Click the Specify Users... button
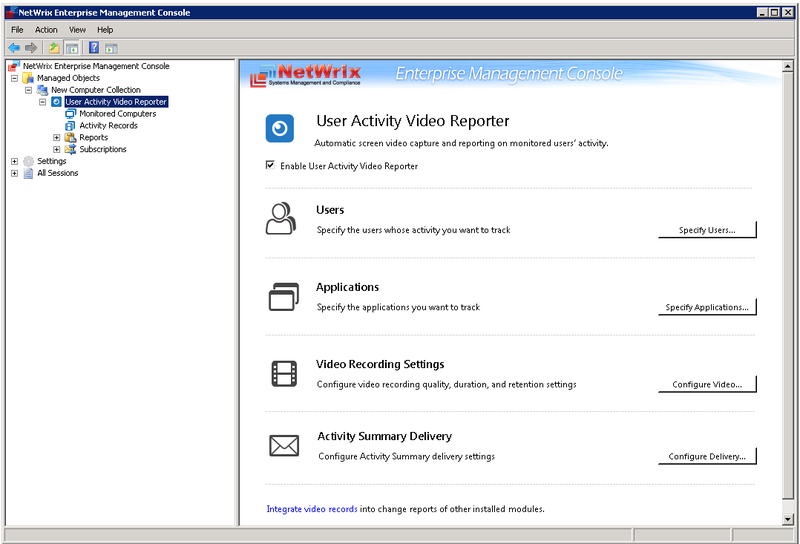The image size is (800, 544). [707, 230]
